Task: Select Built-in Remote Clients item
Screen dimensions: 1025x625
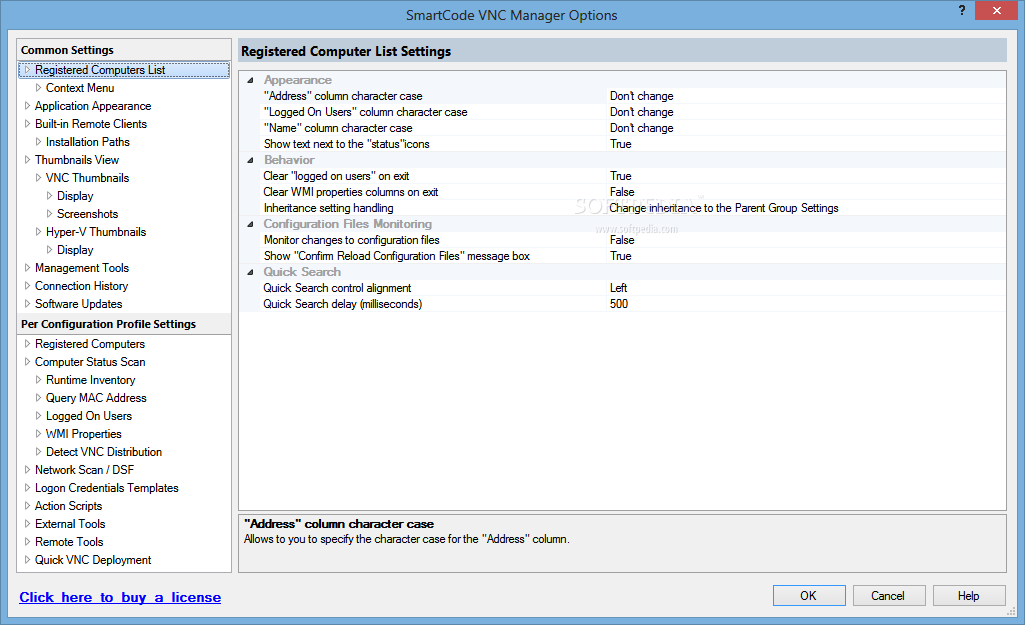Action: pyautogui.click(x=91, y=124)
